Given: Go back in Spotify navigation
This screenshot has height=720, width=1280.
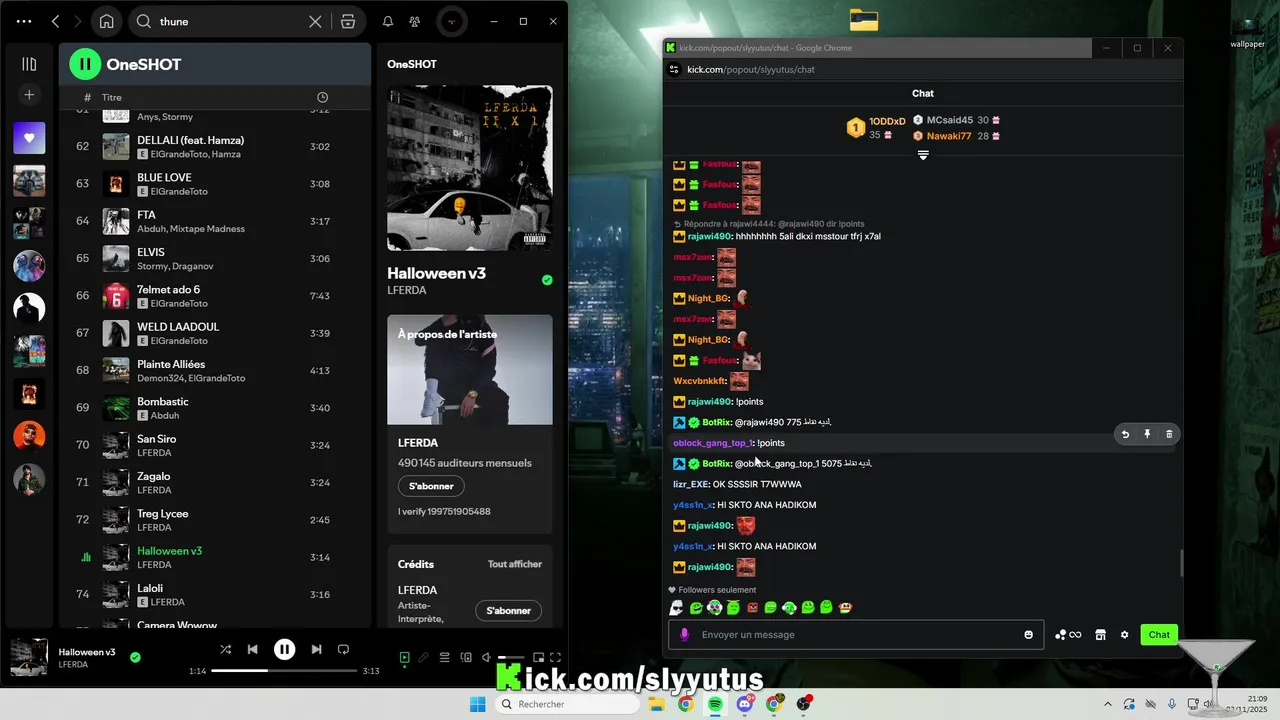Looking at the screenshot, I should (x=55, y=21).
